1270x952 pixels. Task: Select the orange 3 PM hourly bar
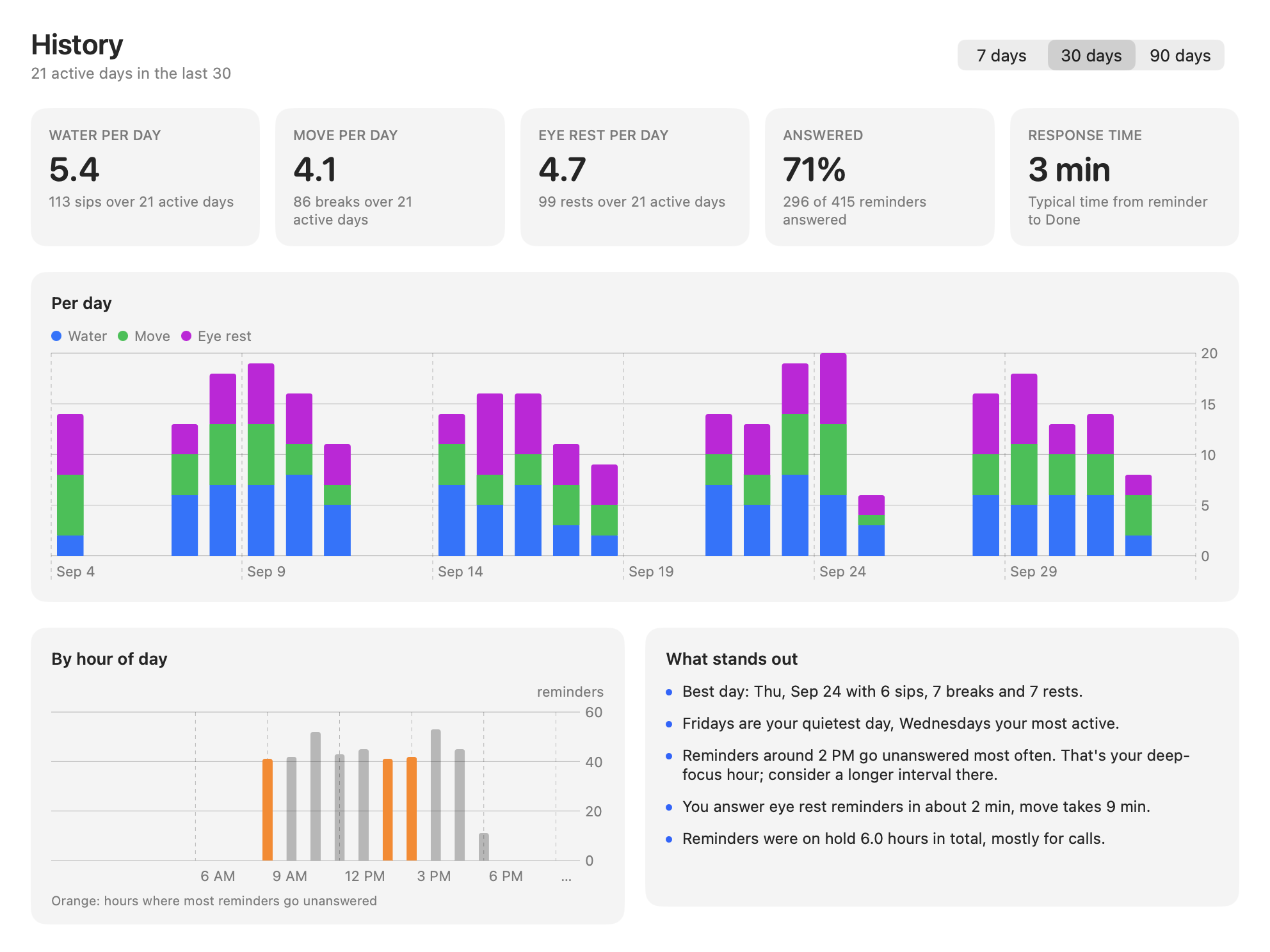[412, 809]
